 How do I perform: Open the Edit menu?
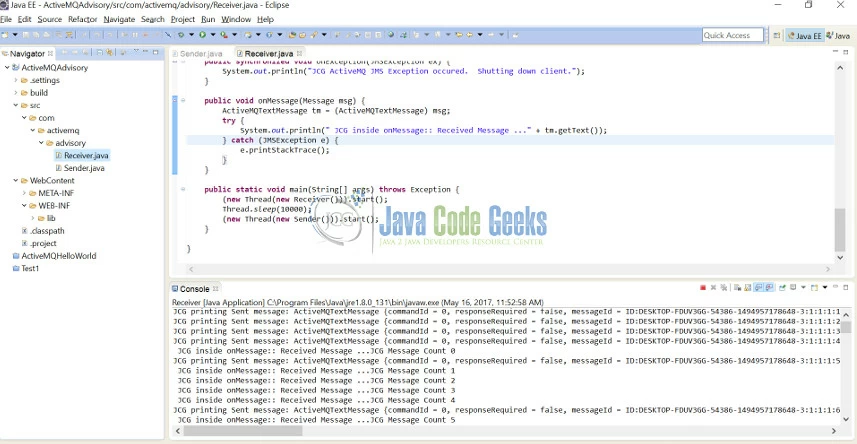(24, 19)
